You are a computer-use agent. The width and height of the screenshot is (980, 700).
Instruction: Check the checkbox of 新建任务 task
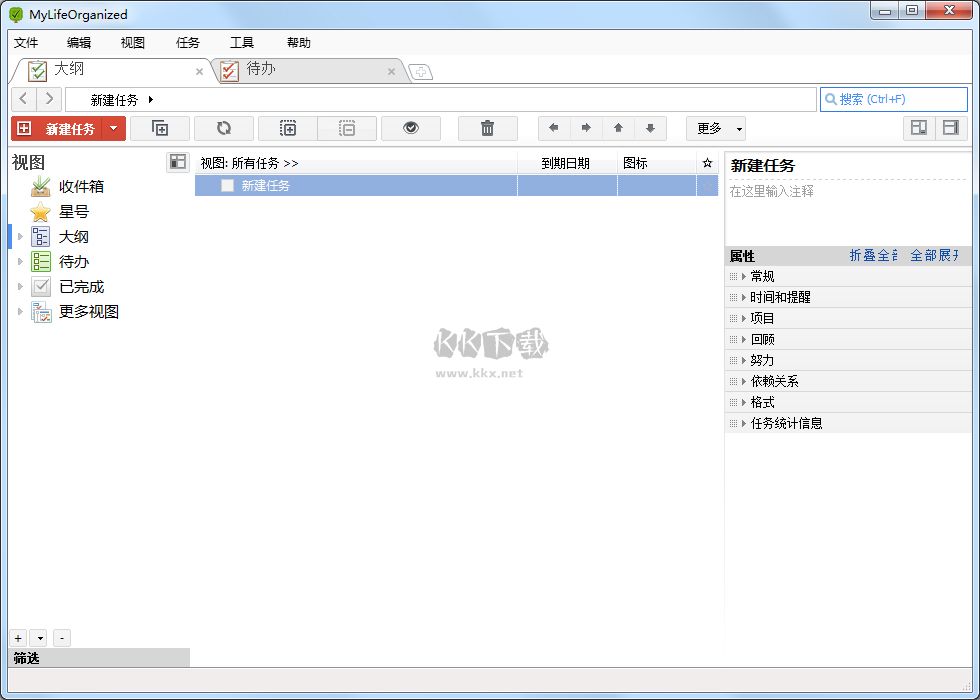pos(227,185)
